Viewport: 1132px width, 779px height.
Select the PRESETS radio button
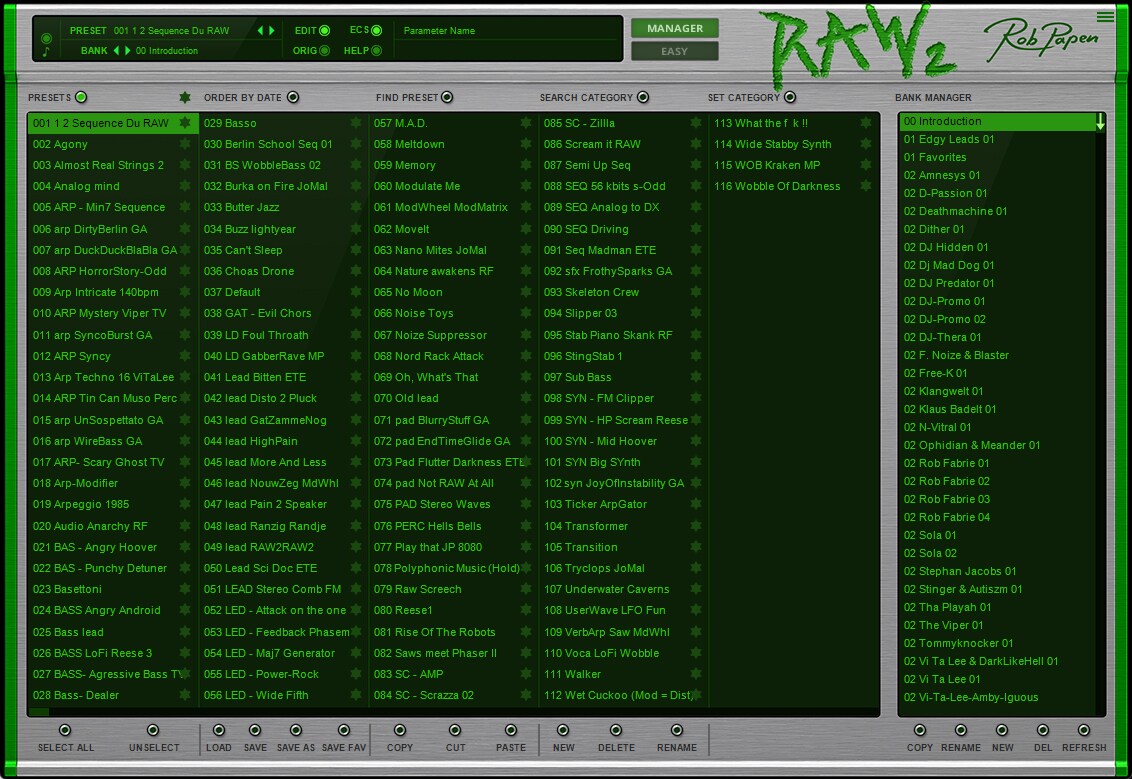click(81, 97)
